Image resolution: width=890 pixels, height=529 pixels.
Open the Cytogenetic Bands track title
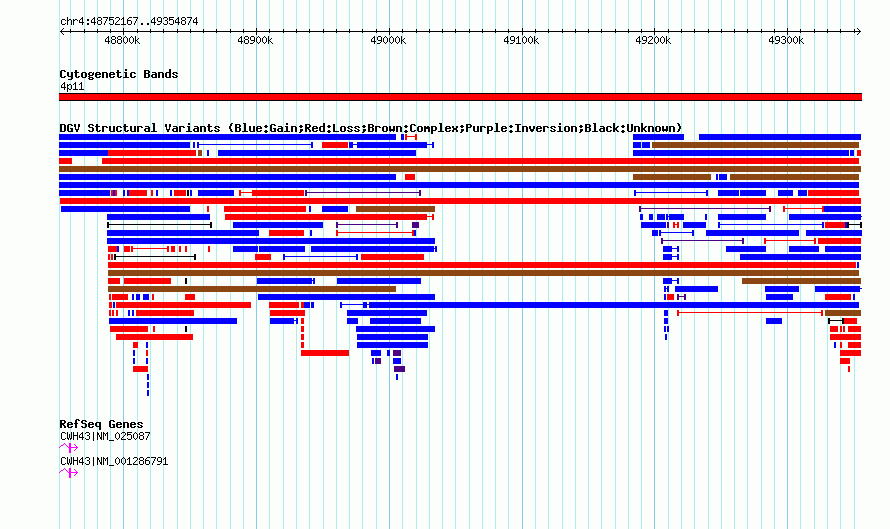pos(119,74)
